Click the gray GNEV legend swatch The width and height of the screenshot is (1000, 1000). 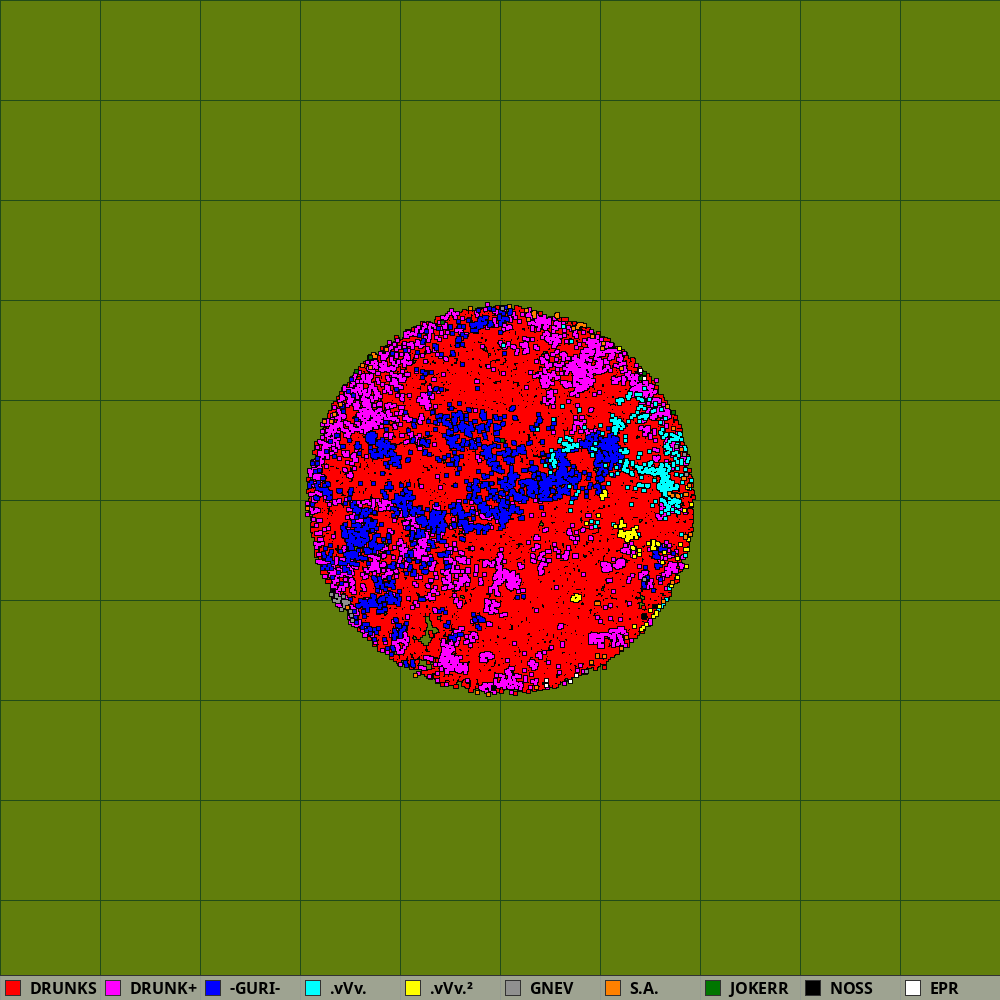pos(513,988)
